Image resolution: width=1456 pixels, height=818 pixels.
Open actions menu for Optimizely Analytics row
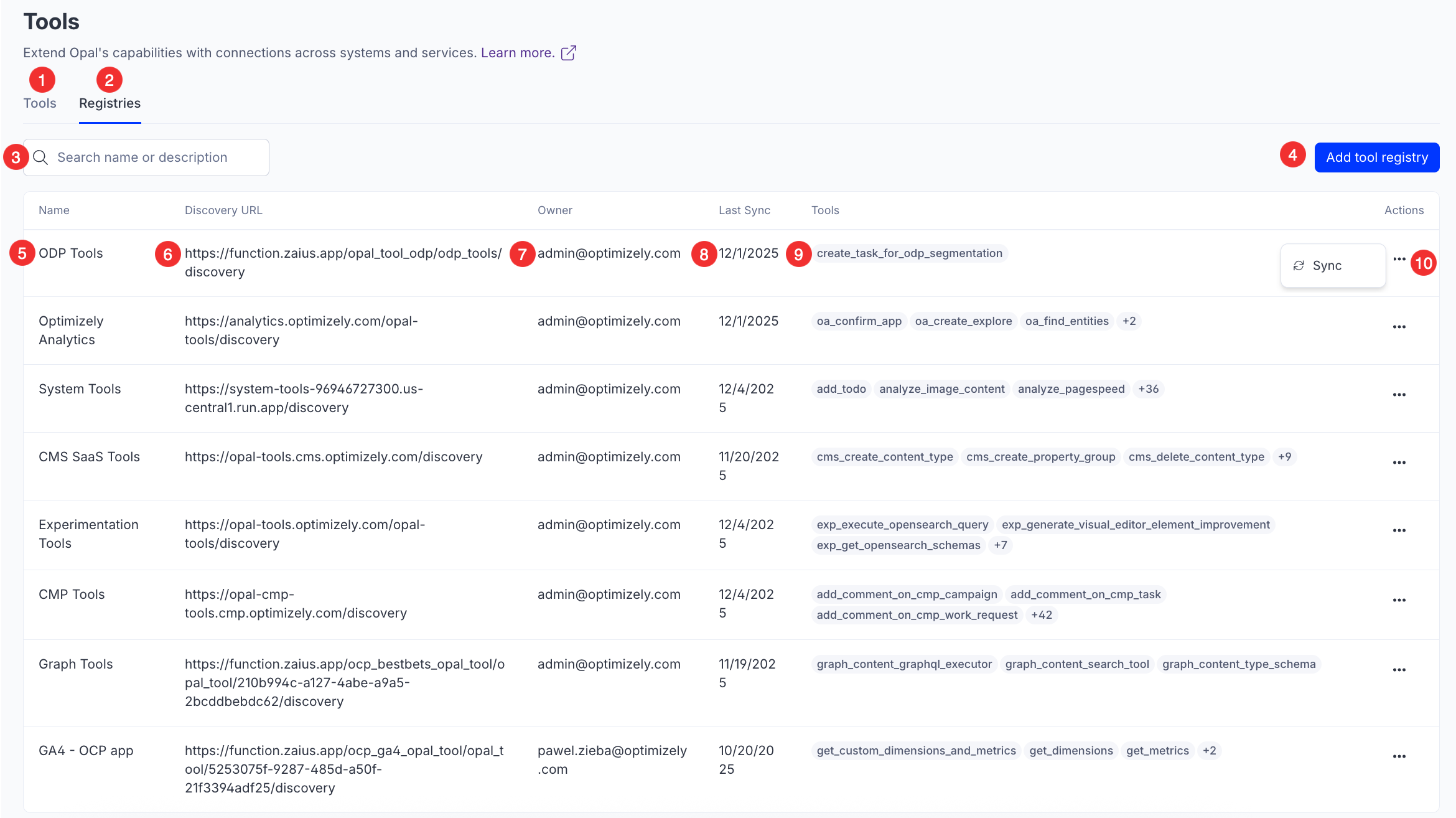(1399, 327)
